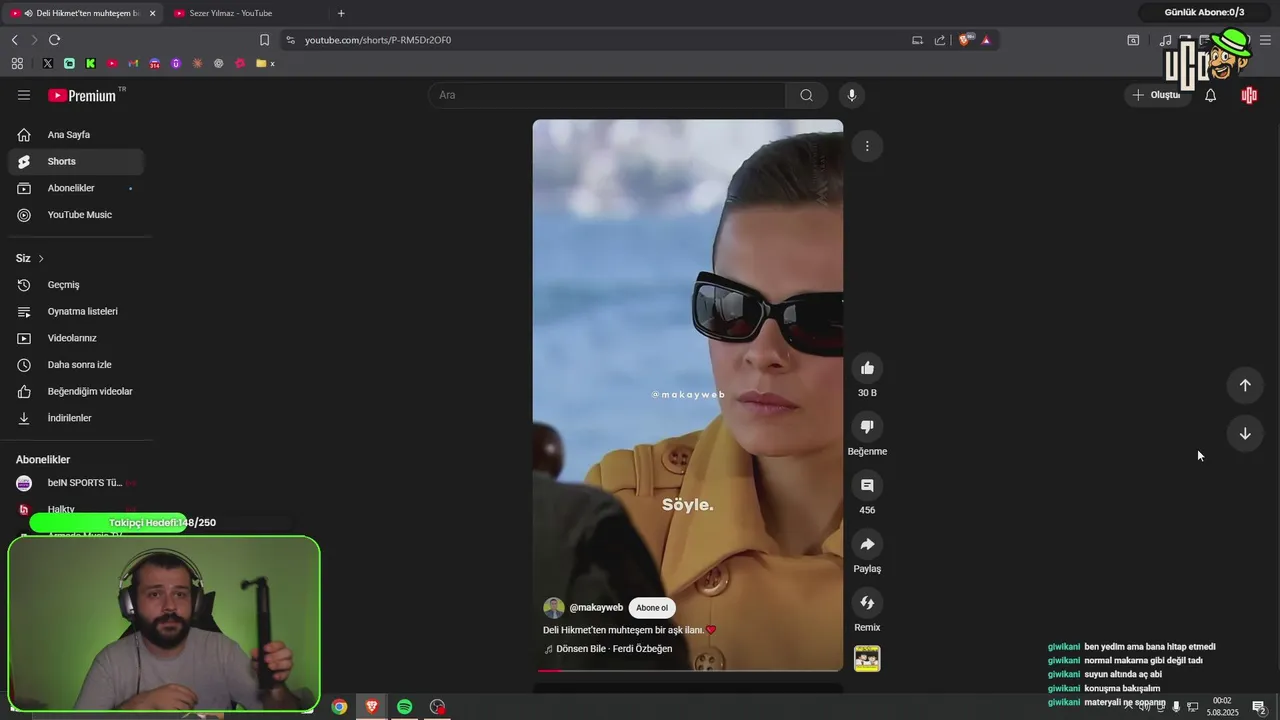Open the taskbar notification center
The width and height of the screenshot is (1280, 720).
click(x=1259, y=707)
